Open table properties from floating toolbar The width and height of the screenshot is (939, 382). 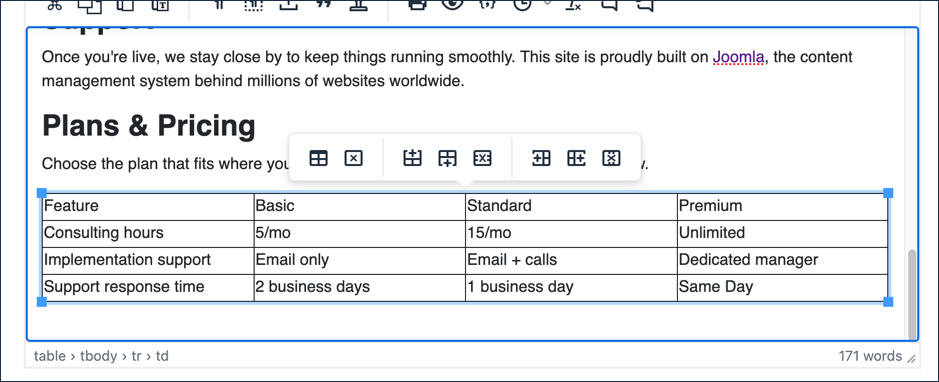(x=319, y=158)
